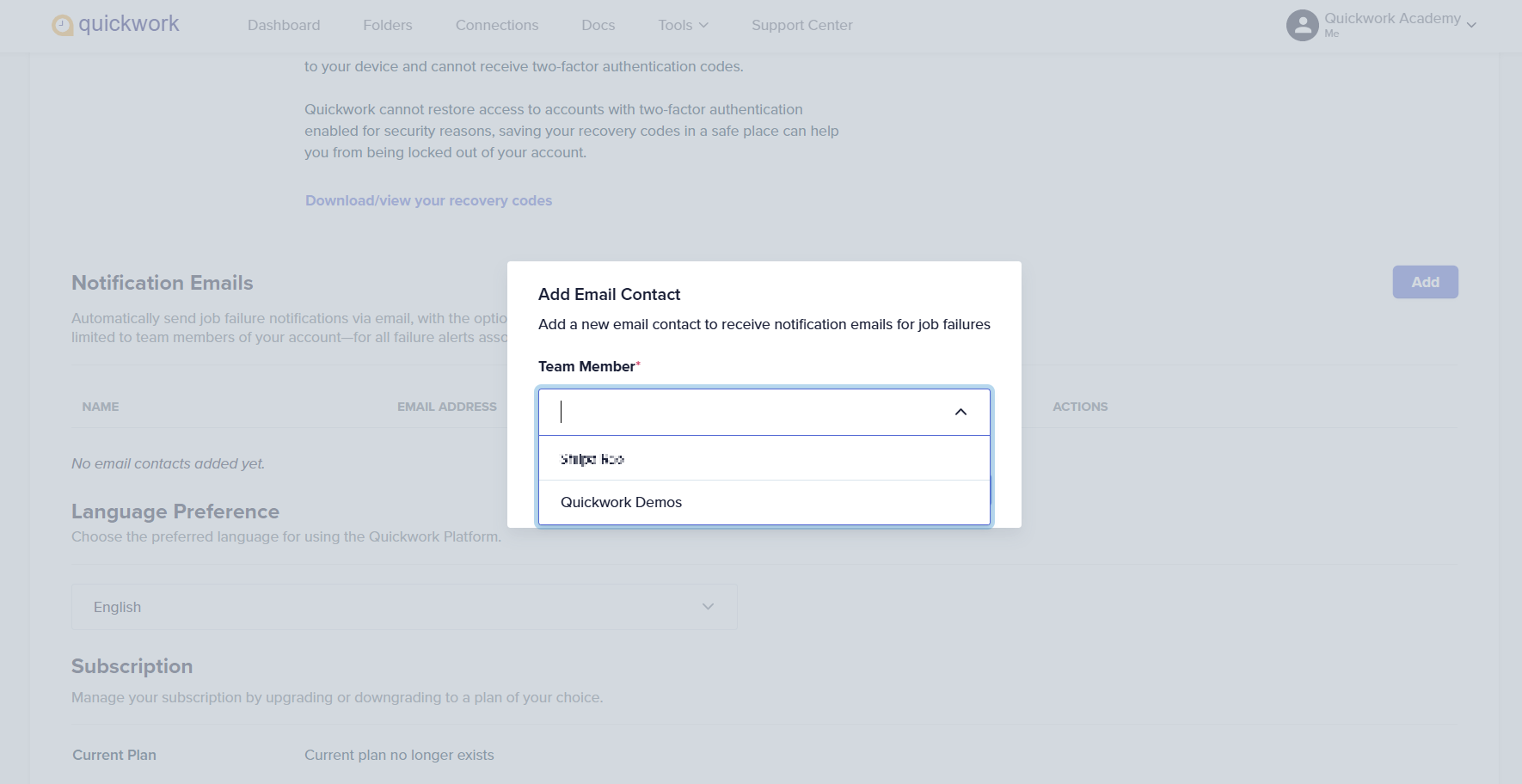Click the Current Plan label
Image resolution: width=1522 pixels, height=784 pixels.
[114, 755]
